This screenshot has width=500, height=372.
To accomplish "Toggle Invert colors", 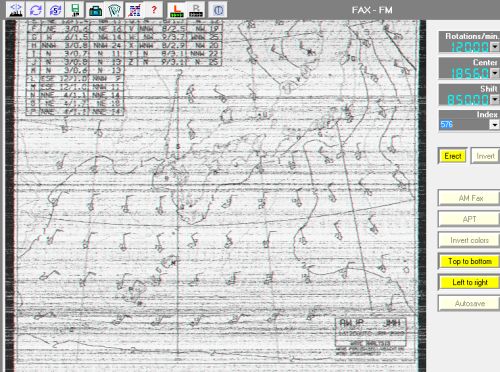I will click(x=469, y=240).
